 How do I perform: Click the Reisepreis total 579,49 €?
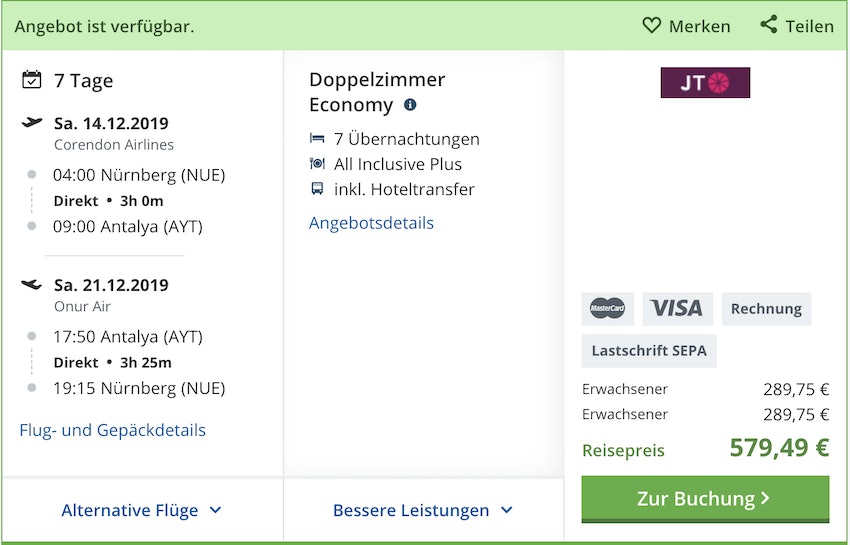(x=779, y=448)
